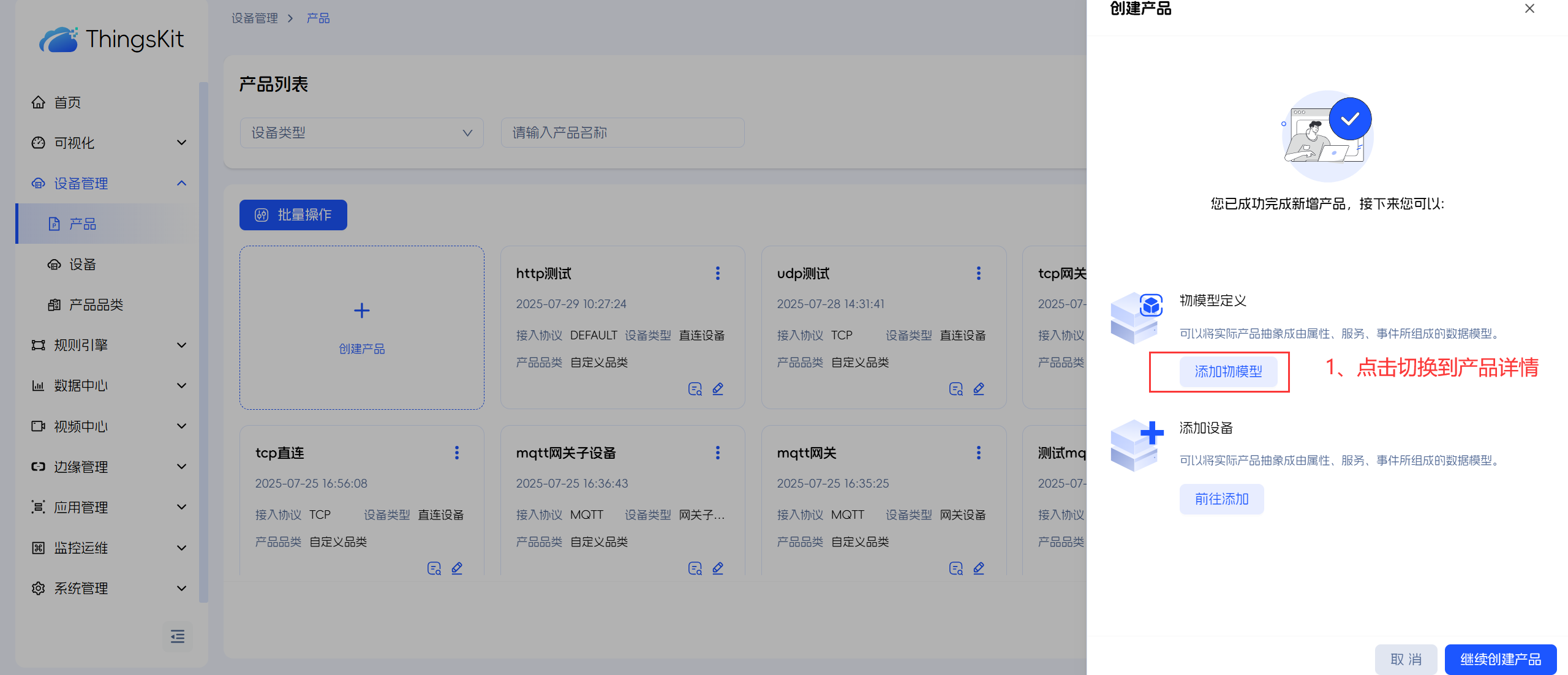
Task: Click the edit pencil icon on tcp直连 card
Action: [x=457, y=568]
